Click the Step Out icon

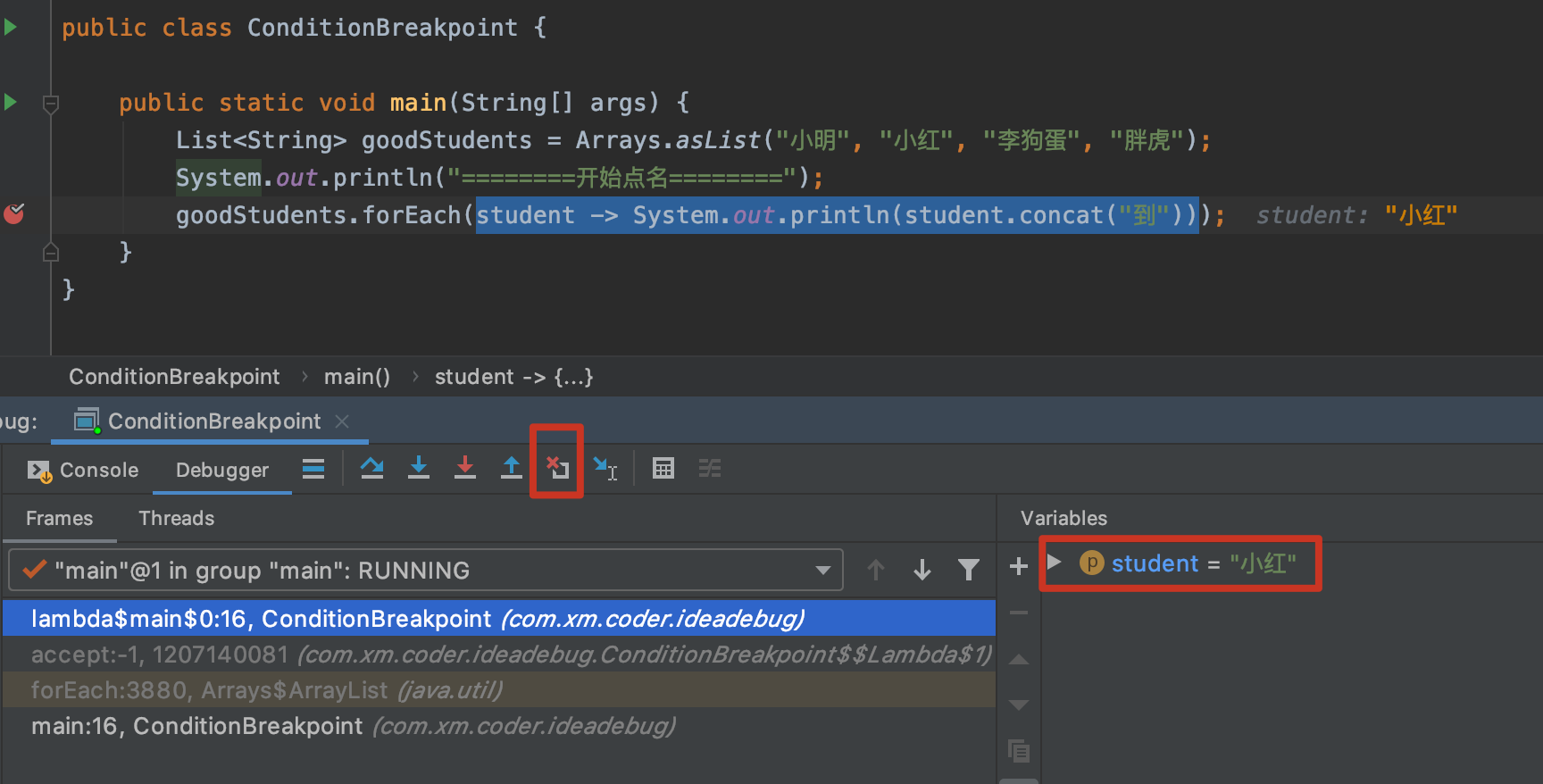coord(512,468)
